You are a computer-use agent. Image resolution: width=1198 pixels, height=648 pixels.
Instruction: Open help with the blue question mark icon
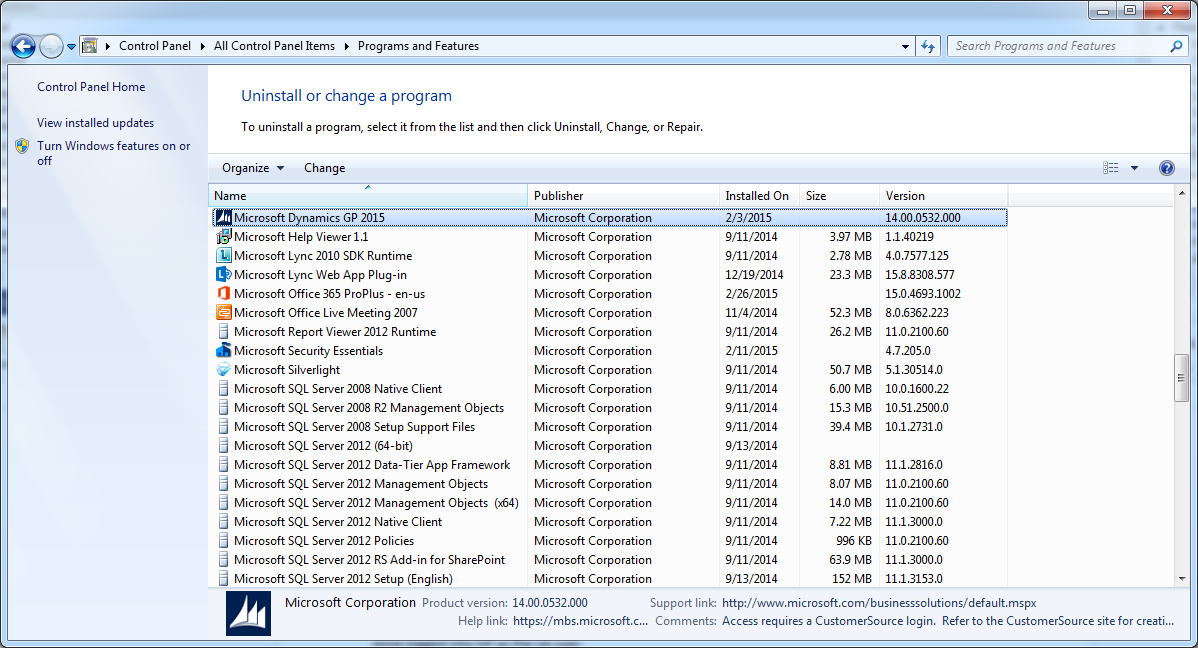(x=1167, y=168)
